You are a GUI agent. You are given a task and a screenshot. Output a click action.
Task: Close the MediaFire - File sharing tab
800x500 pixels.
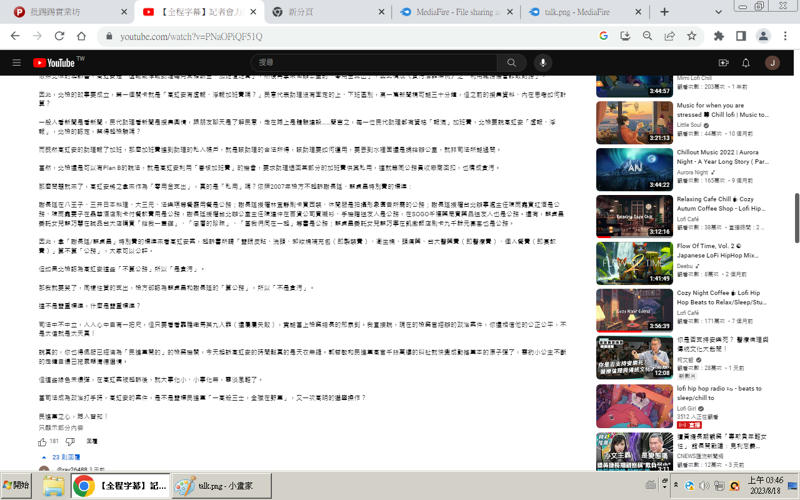coord(510,12)
